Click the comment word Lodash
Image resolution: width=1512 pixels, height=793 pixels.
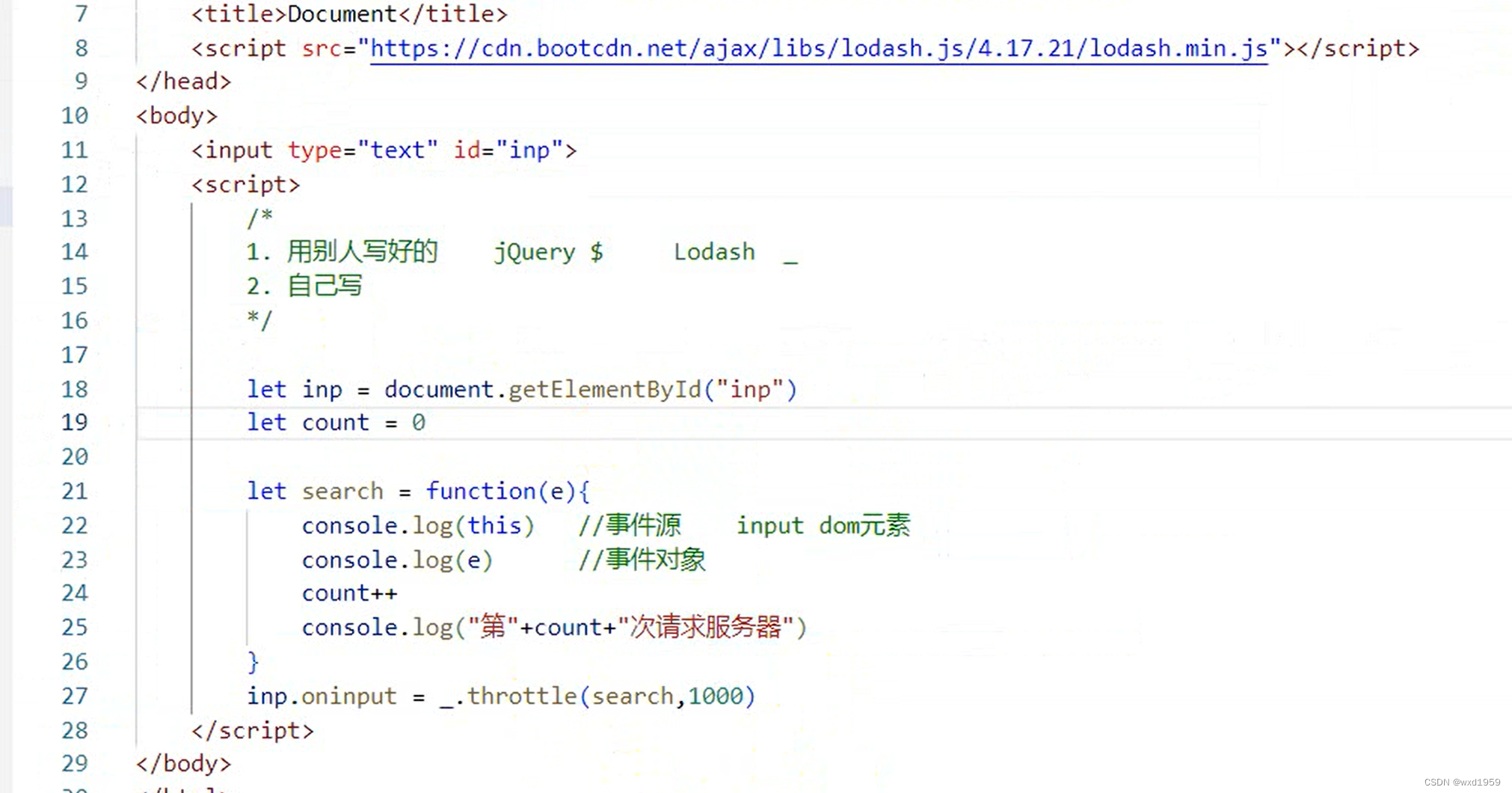click(x=714, y=252)
